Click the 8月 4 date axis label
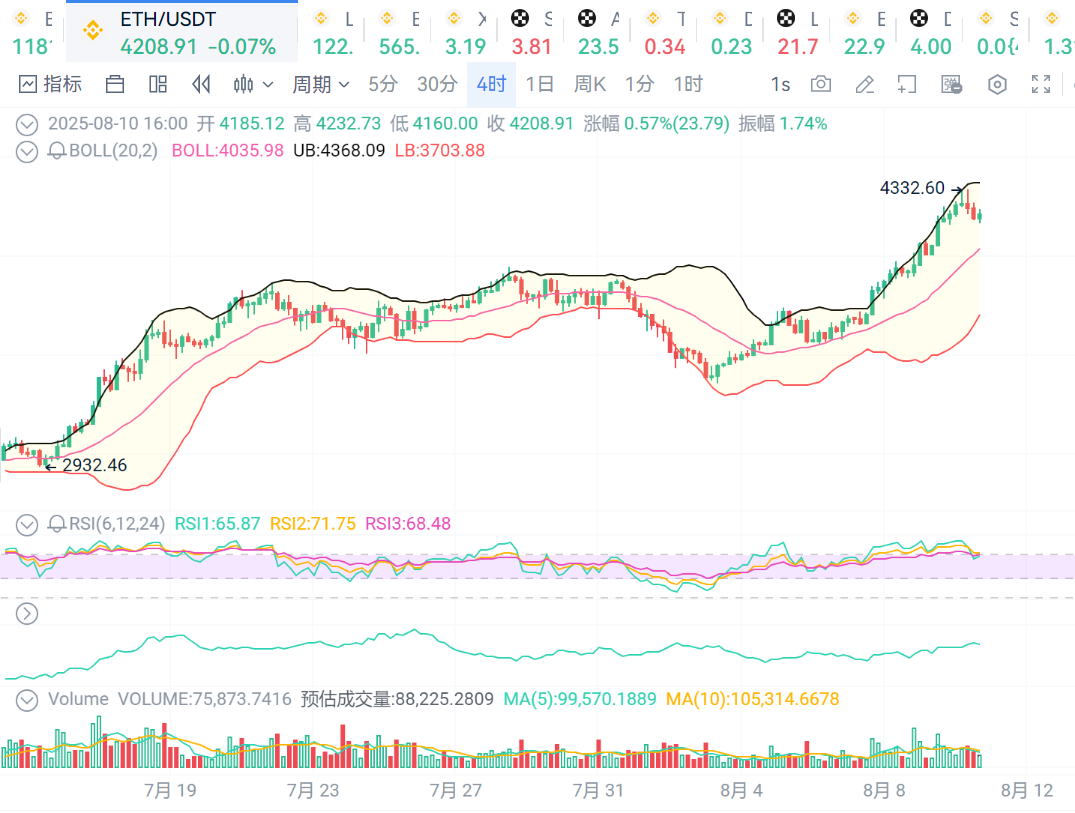1075x813 pixels. point(741,790)
